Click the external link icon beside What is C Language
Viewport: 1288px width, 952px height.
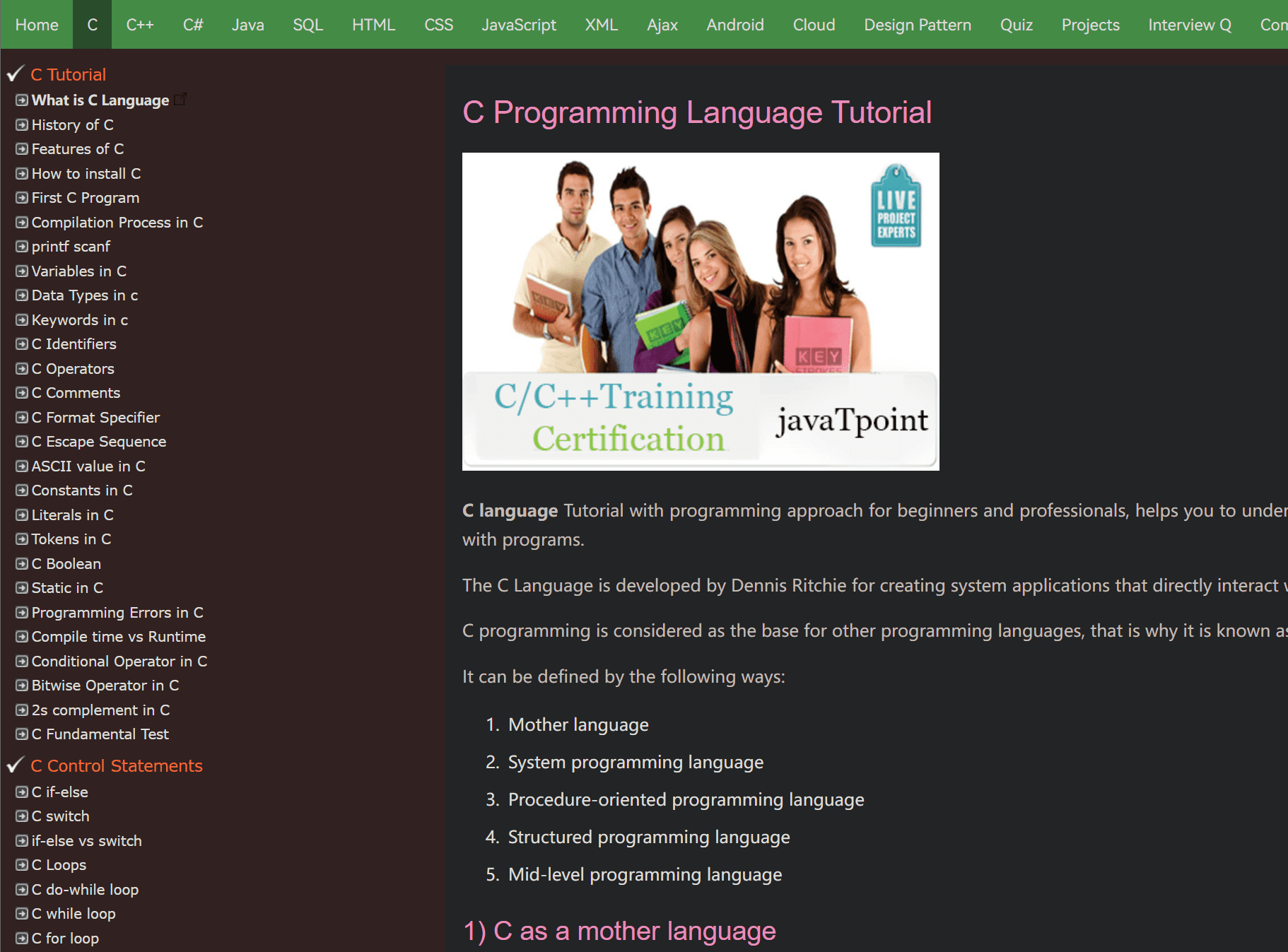(182, 99)
